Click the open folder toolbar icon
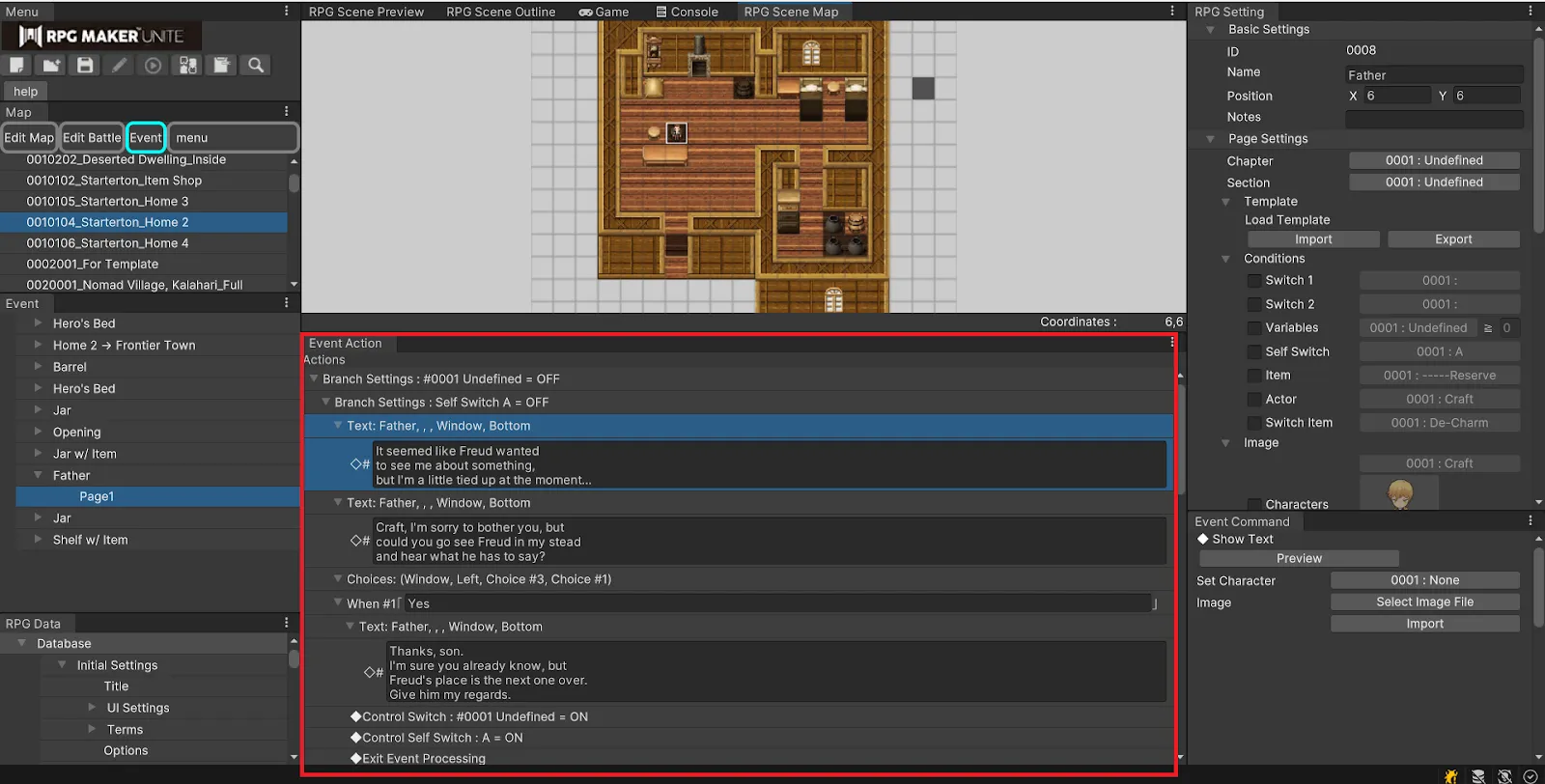Screen dimensions: 1545x784 51,65
